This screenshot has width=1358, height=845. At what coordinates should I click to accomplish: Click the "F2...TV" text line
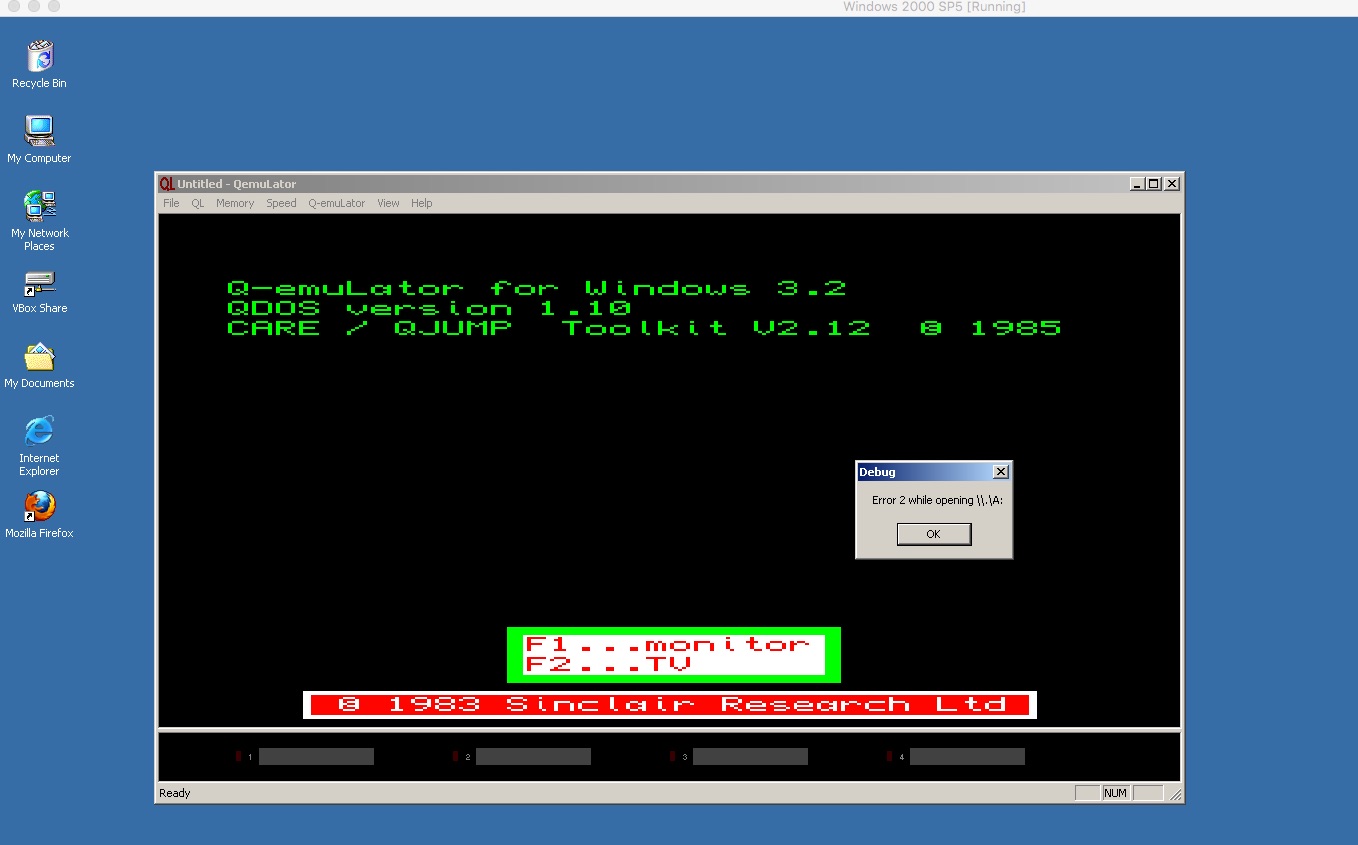pyautogui.click(x=608, y=664)
